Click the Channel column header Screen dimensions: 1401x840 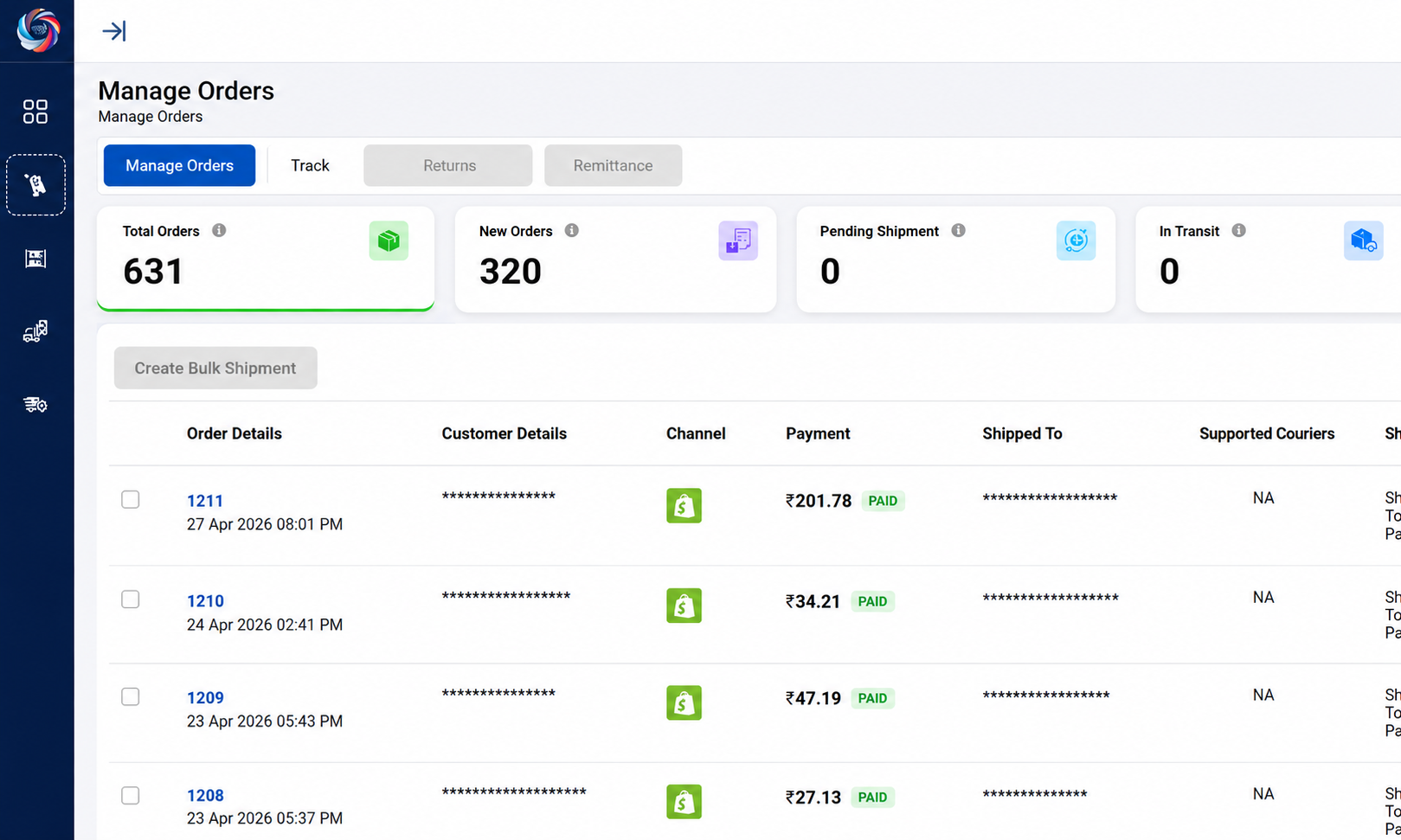(696, 433)
